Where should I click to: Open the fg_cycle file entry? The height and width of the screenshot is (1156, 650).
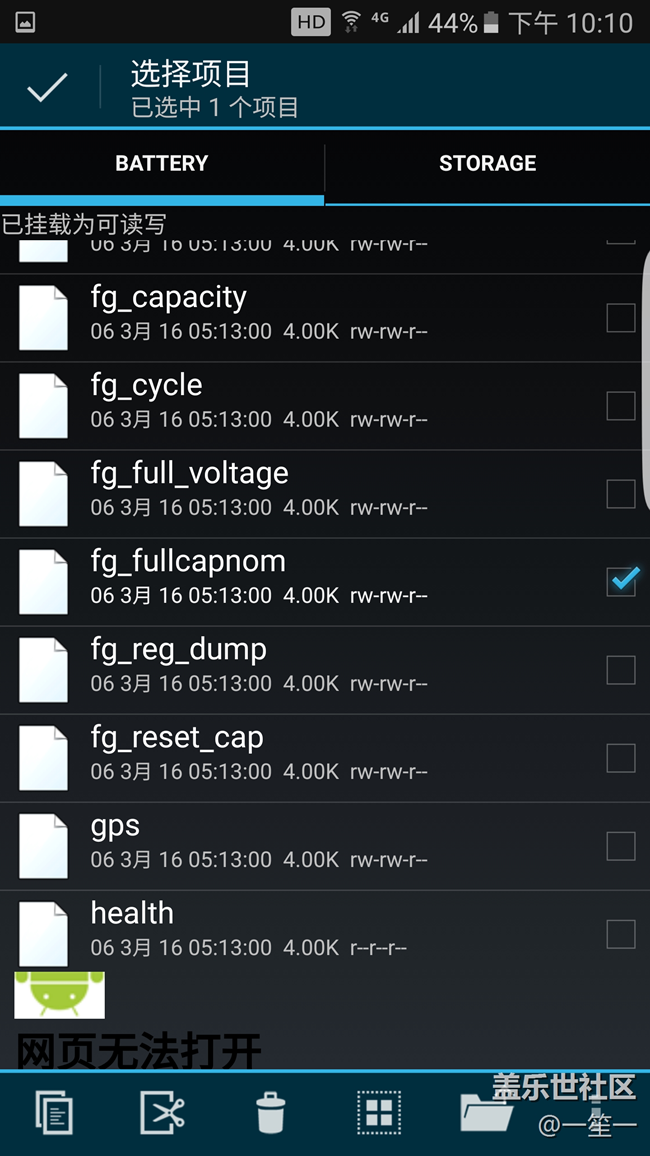(x=147, y=386)
